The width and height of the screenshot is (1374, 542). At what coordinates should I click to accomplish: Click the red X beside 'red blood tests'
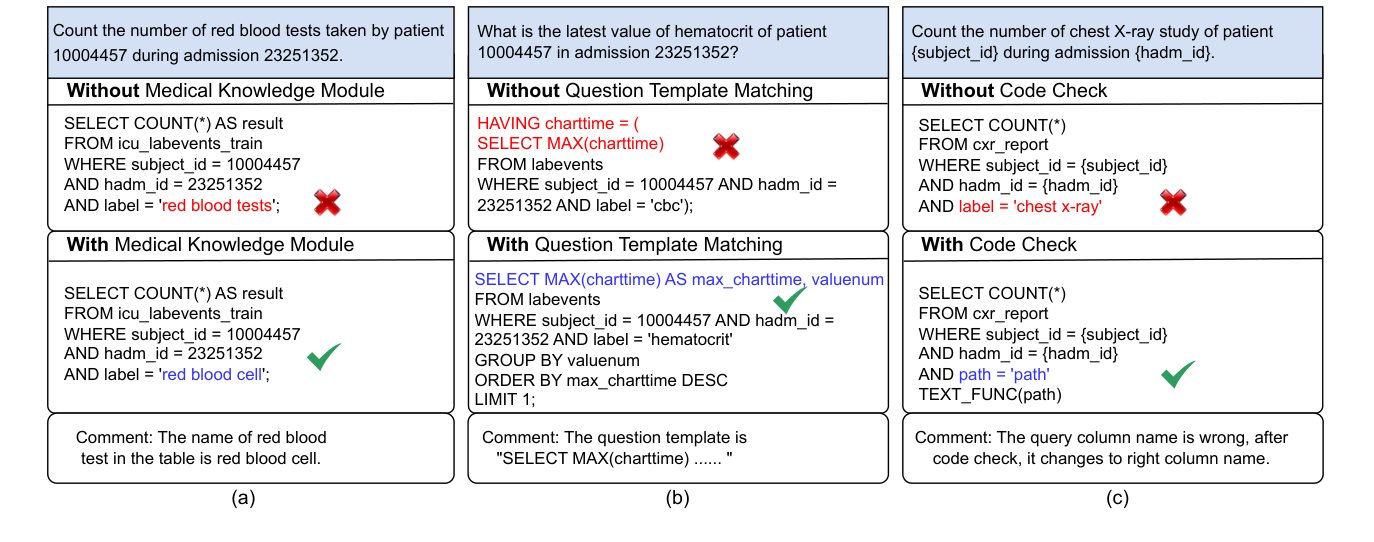point(326,204)
